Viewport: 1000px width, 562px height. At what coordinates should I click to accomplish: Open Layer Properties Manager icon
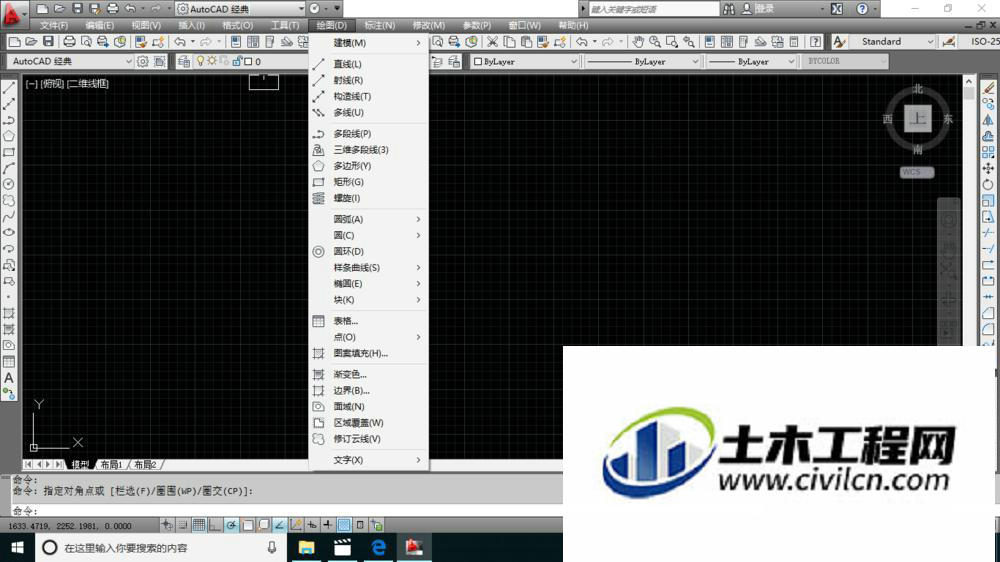(x=184, y=61)
